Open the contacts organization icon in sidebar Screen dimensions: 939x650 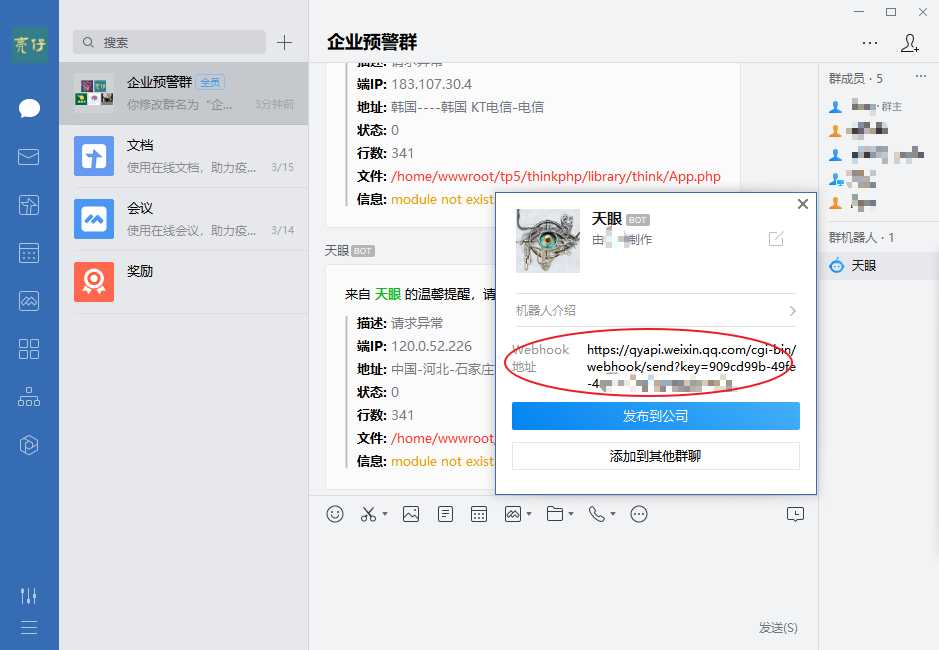click(29, 396)
